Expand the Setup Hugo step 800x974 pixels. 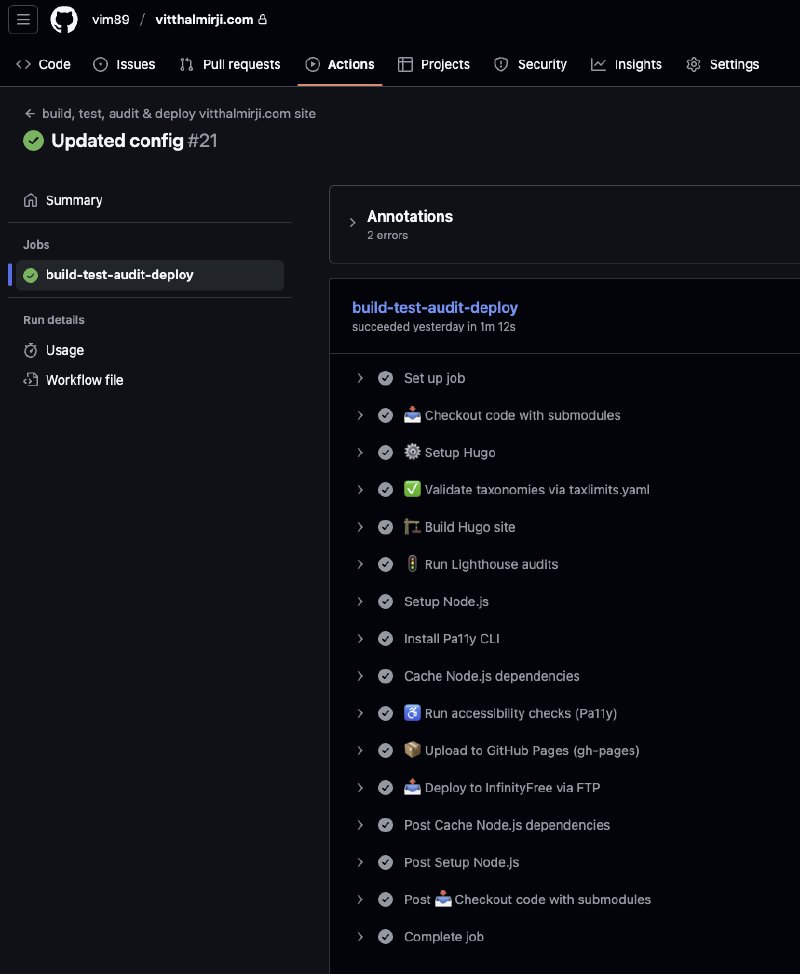tap(360, 453)
